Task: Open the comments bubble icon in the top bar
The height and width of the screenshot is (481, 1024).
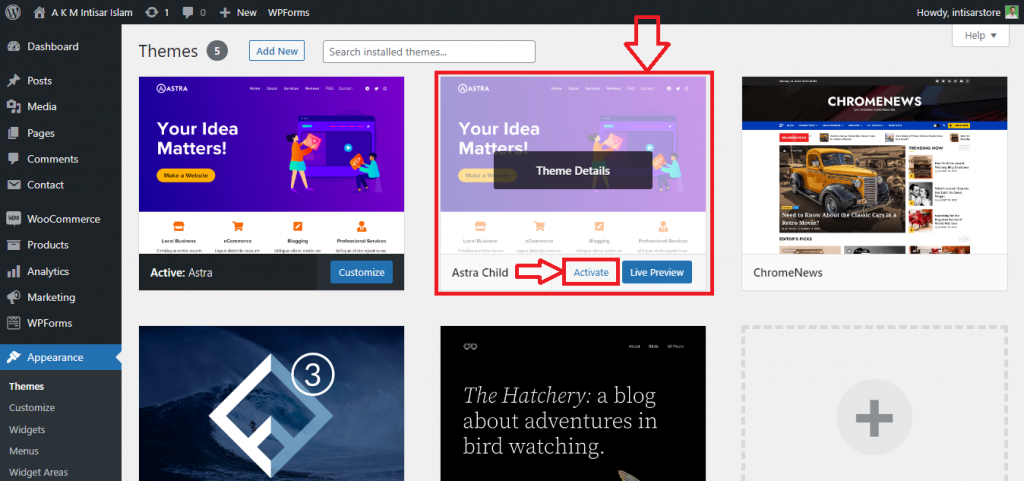Action: tap(188, 12)
